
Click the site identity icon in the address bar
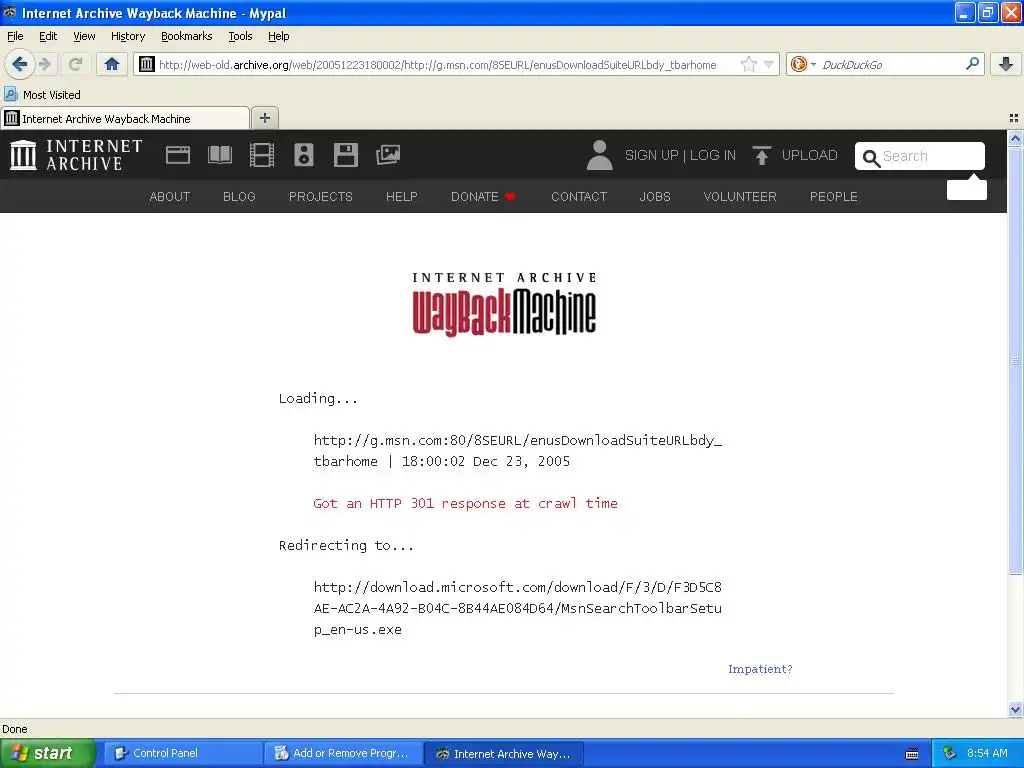pos(146,64)
